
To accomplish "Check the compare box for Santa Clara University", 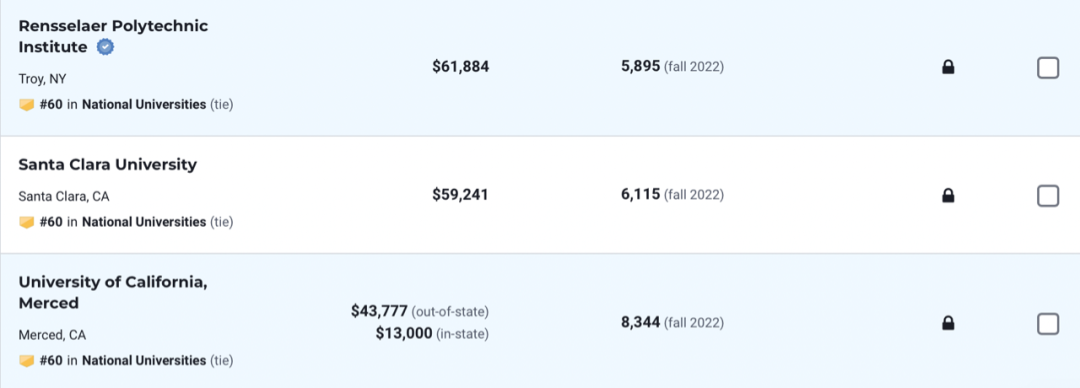I will (x=1048, y=196).
